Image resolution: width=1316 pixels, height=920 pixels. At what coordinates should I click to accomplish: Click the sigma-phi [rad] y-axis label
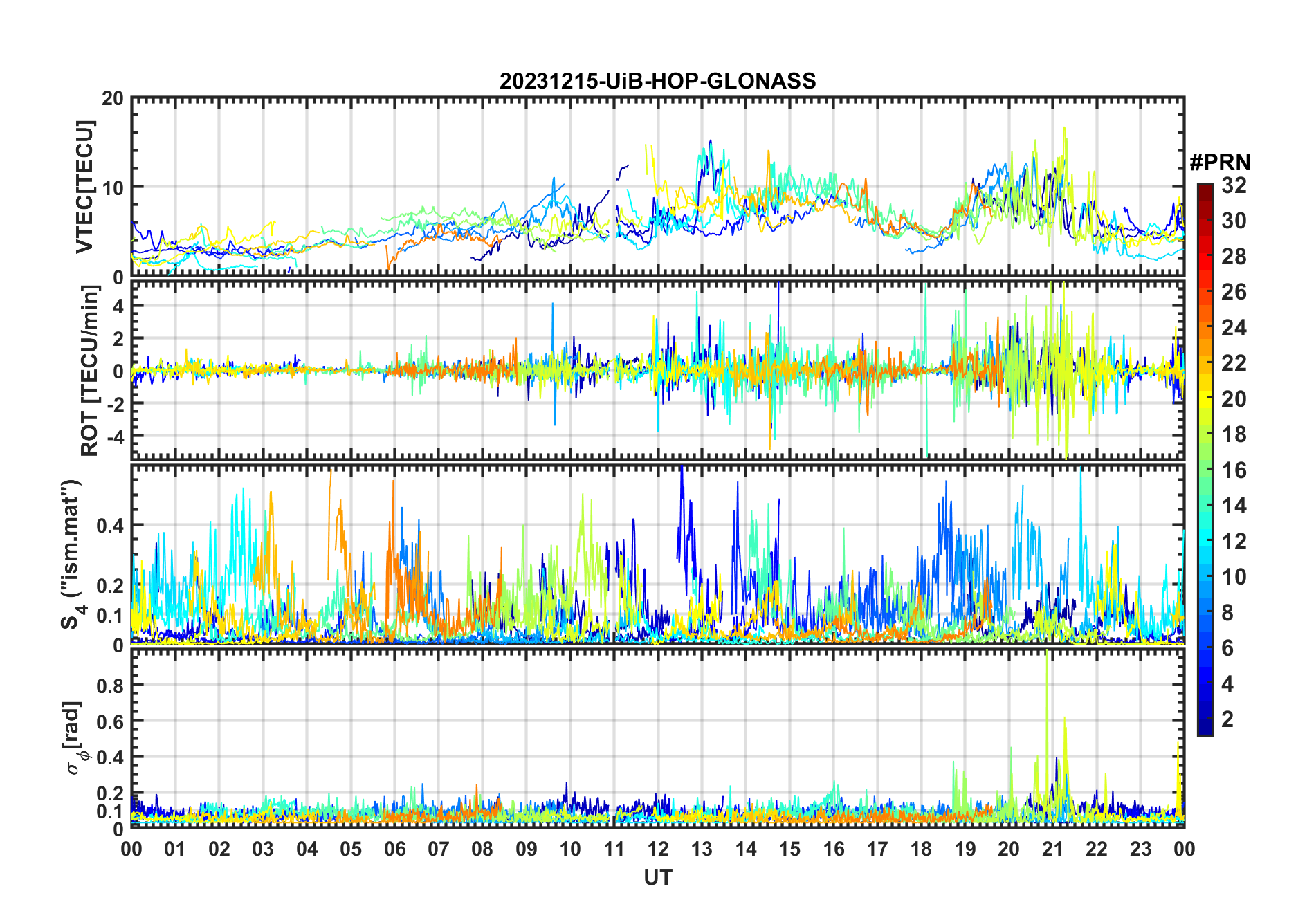click(75, 738)
